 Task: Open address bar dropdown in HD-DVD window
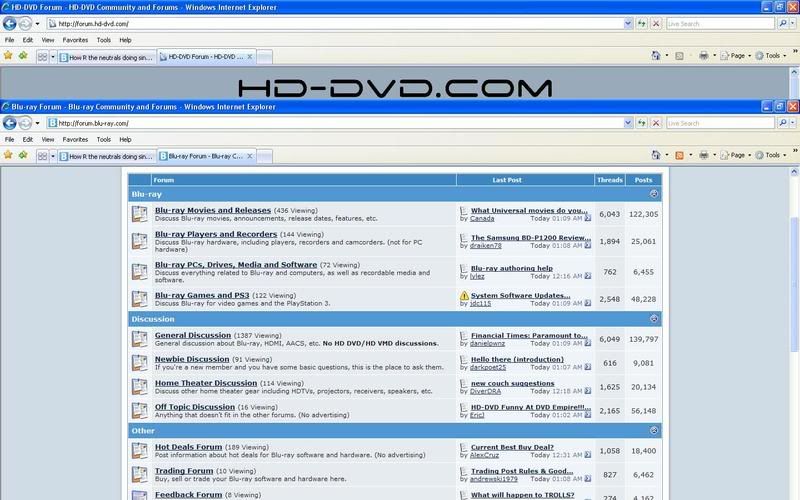coord(628,23)
